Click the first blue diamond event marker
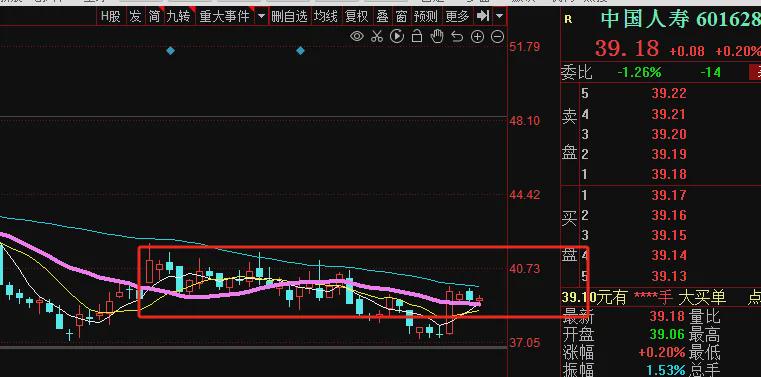 170,50
